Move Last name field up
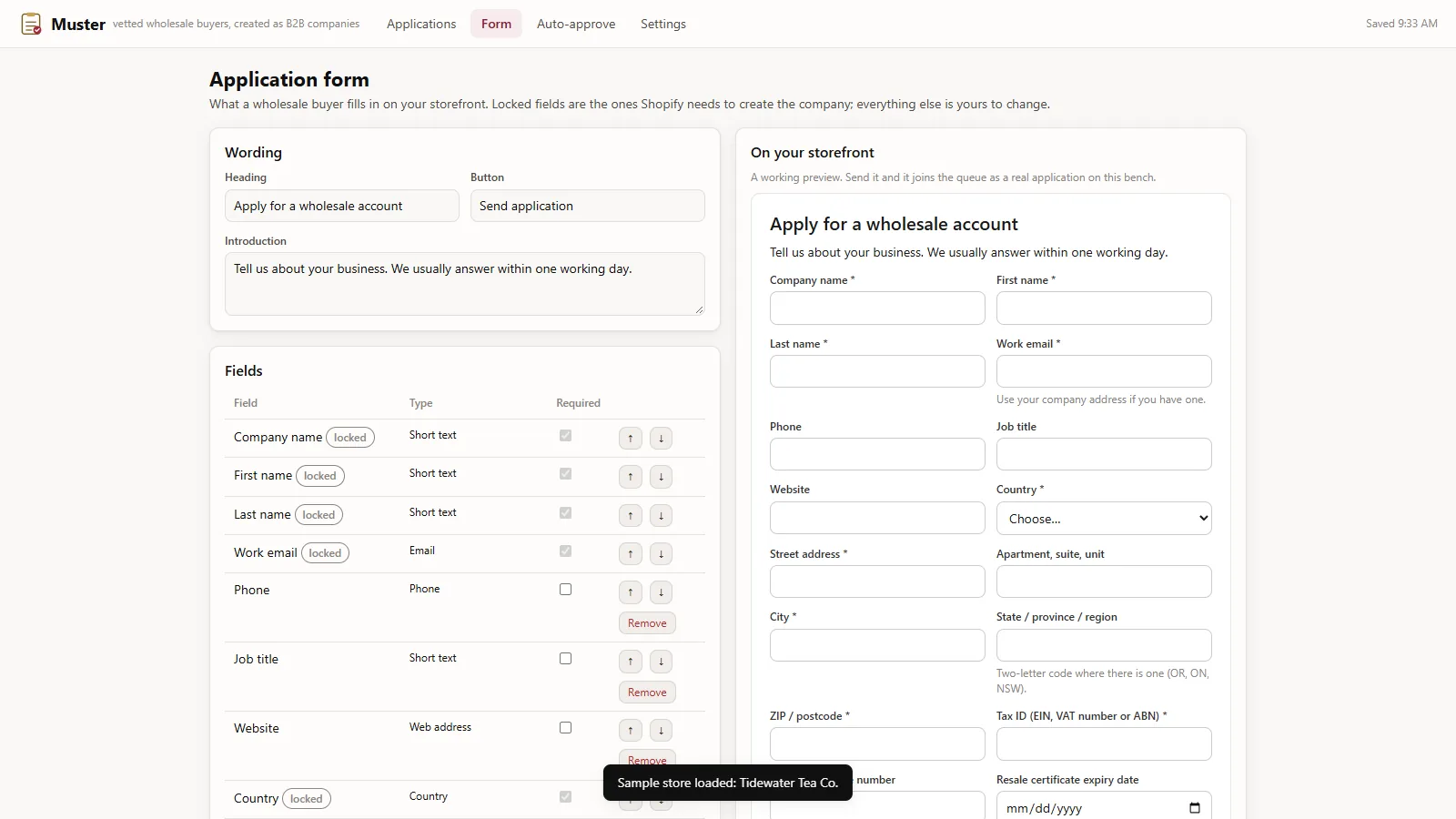The width and height of the screenshot is (1456, 819). (x=630, y=516)
